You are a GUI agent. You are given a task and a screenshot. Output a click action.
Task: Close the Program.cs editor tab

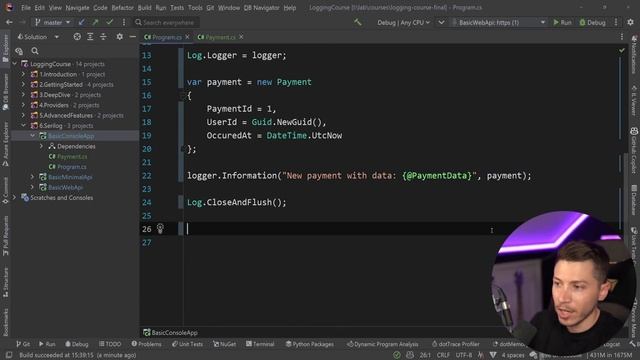coord(187,37)
